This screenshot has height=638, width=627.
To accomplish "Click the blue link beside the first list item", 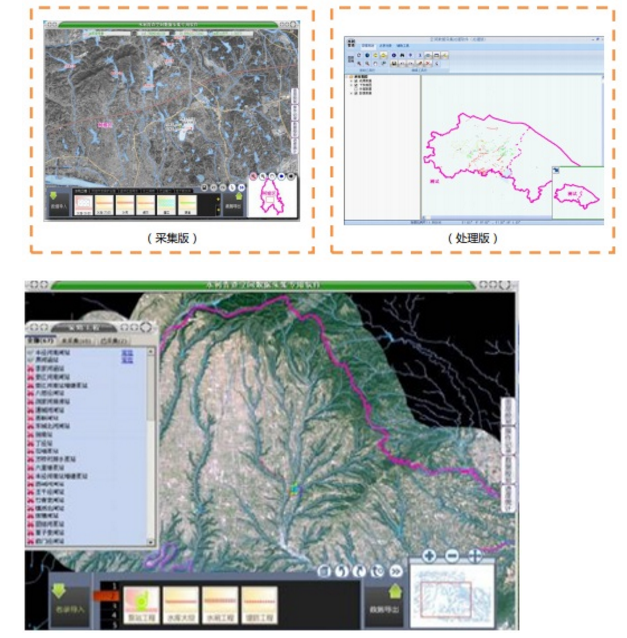I will click(127, 351).
